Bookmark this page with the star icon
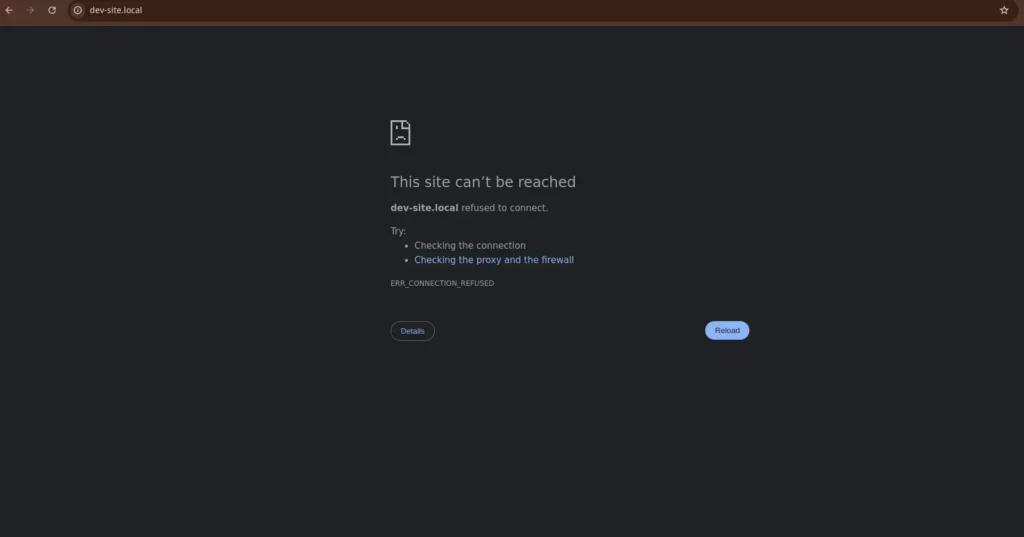This screenshot has width=1024, height=537. pos(1004,10)
